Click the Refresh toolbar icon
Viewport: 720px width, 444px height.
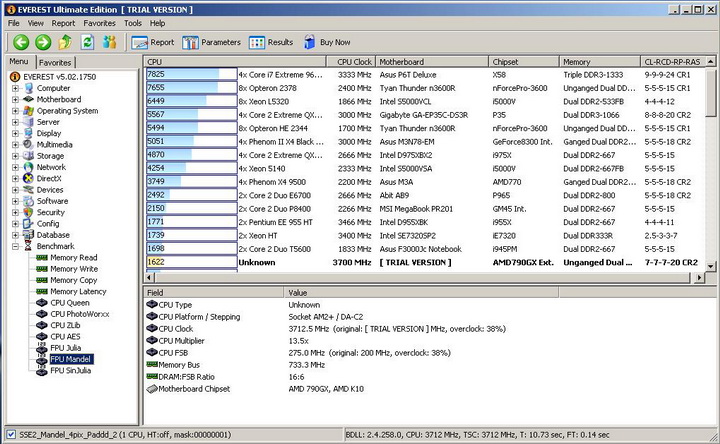coord(87,42)
